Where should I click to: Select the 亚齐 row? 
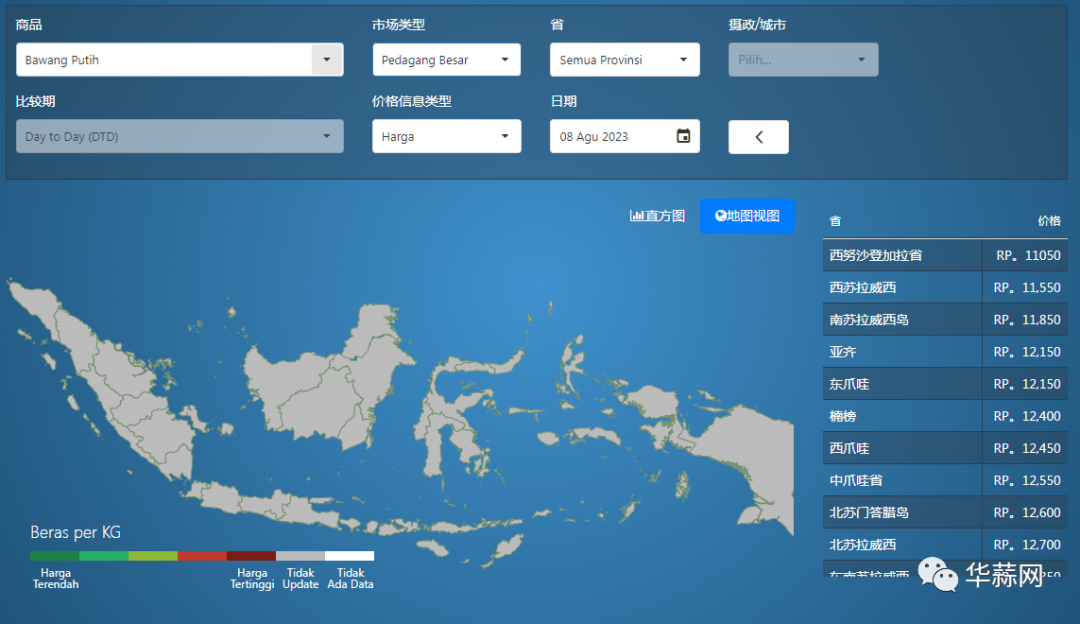945,352
